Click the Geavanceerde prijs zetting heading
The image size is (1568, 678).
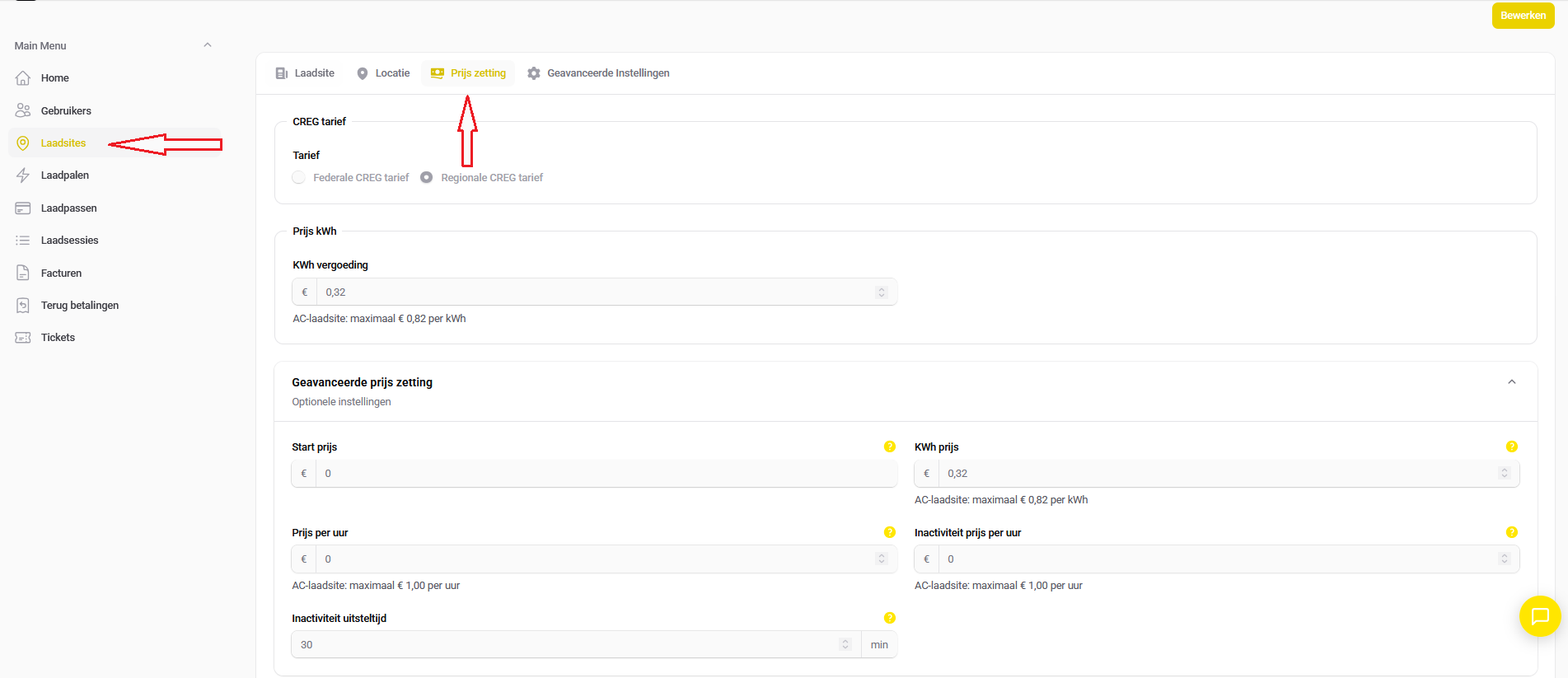(x=362, y=382)
